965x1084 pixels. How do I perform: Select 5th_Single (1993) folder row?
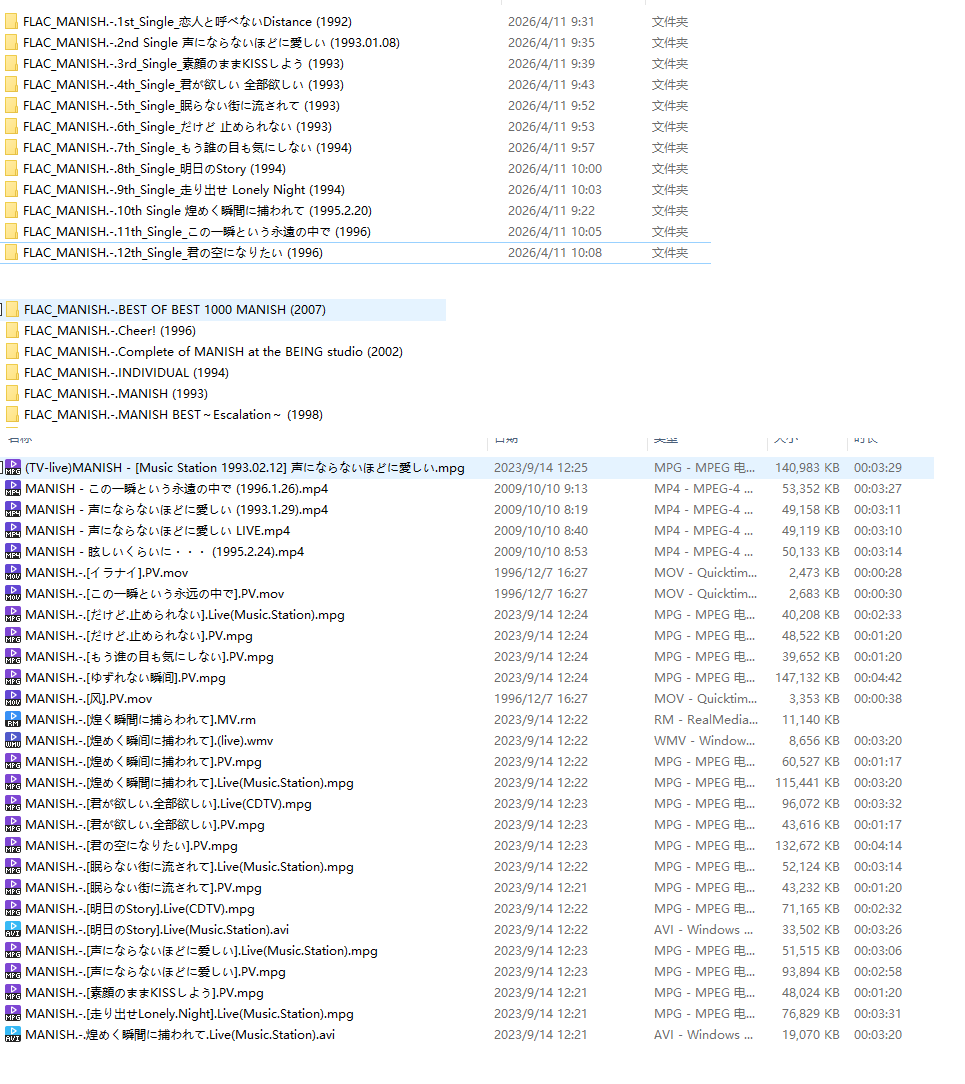point(357,106)
